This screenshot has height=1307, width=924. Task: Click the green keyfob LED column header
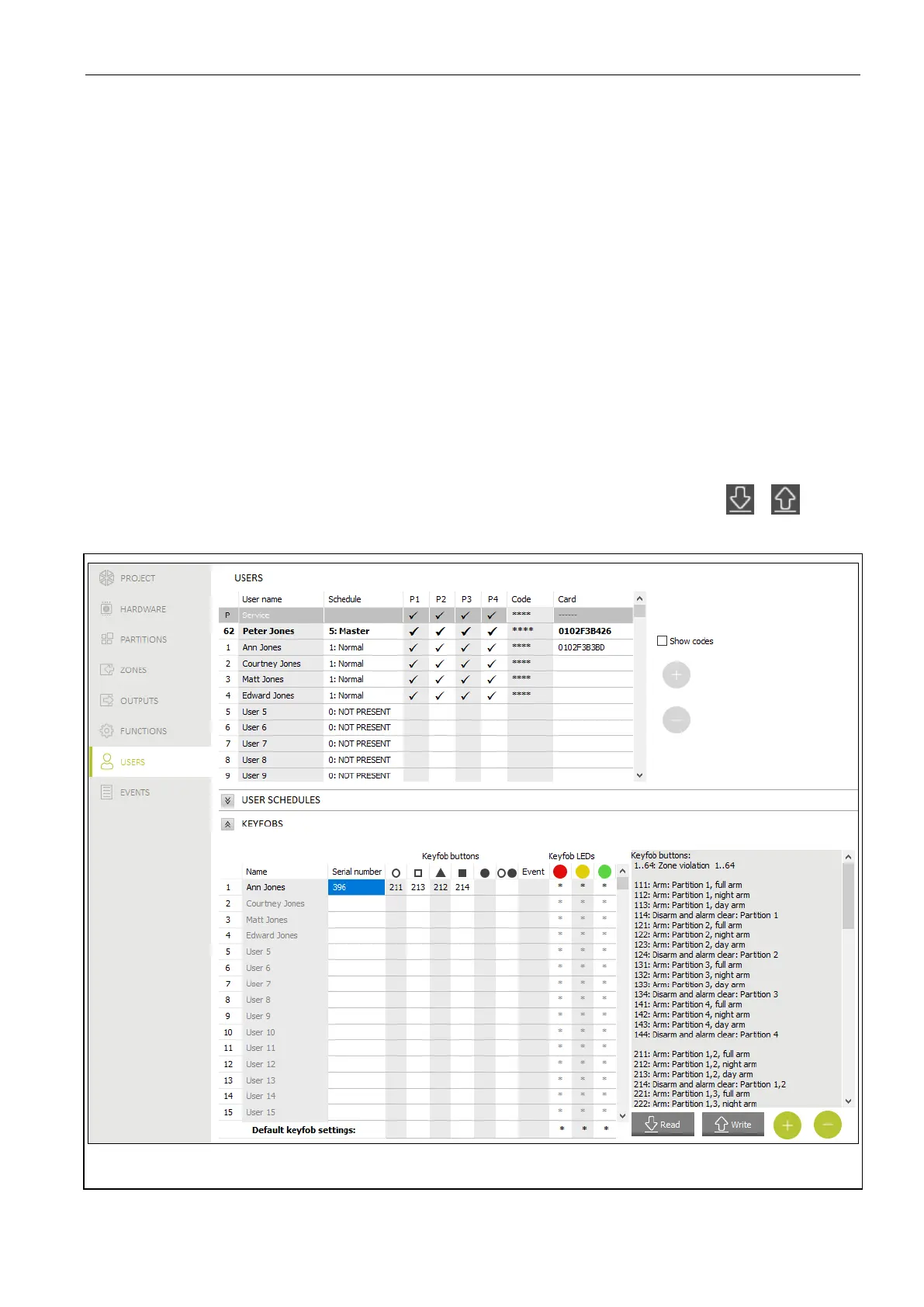(605, 872)
